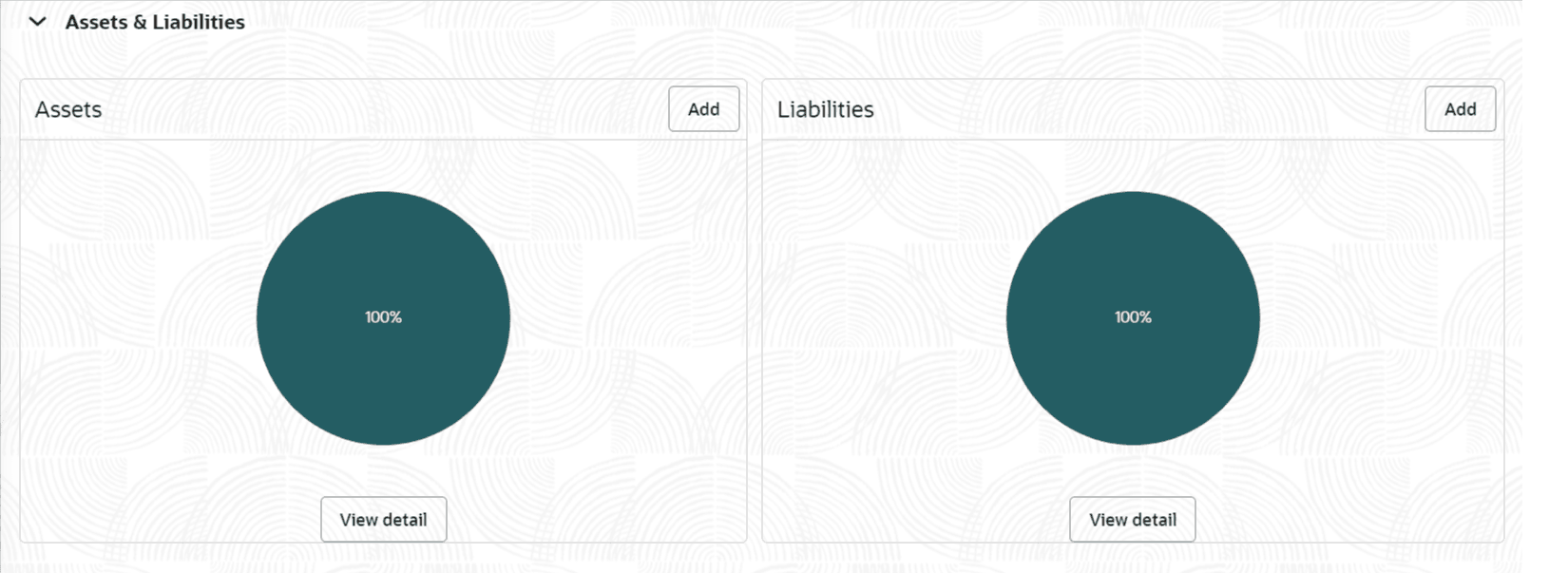
Task: Click the left edge of Assets pie
Action: (262, 318)
